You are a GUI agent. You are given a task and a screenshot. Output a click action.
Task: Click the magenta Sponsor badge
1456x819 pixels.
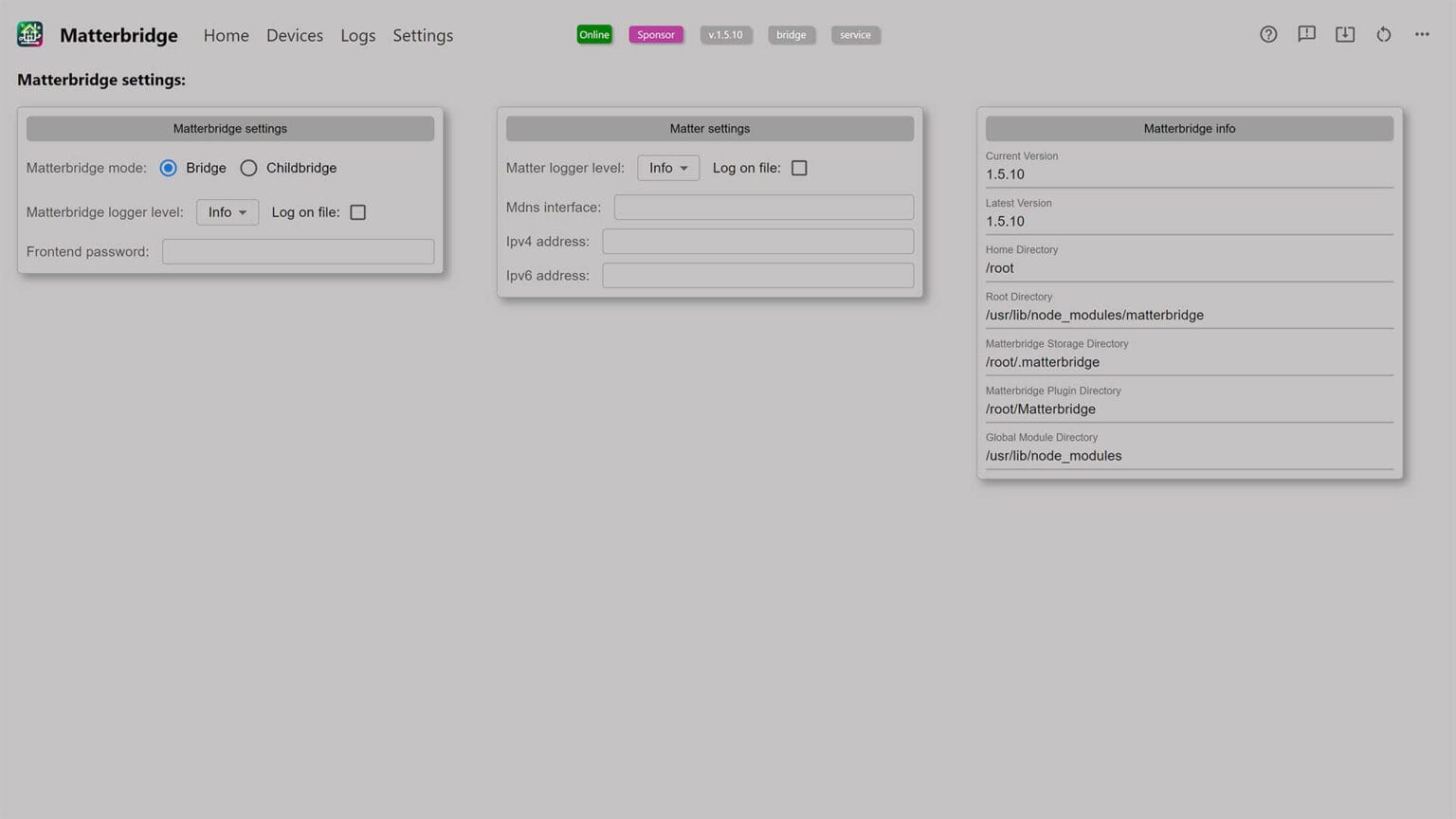pos(655,34)
